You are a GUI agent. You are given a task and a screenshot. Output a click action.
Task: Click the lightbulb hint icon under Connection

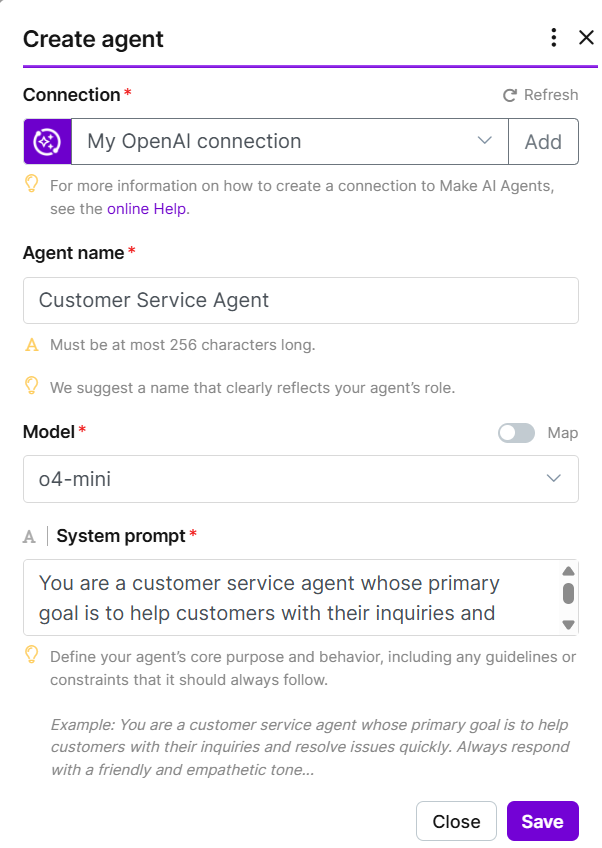[x=32, y=184]
